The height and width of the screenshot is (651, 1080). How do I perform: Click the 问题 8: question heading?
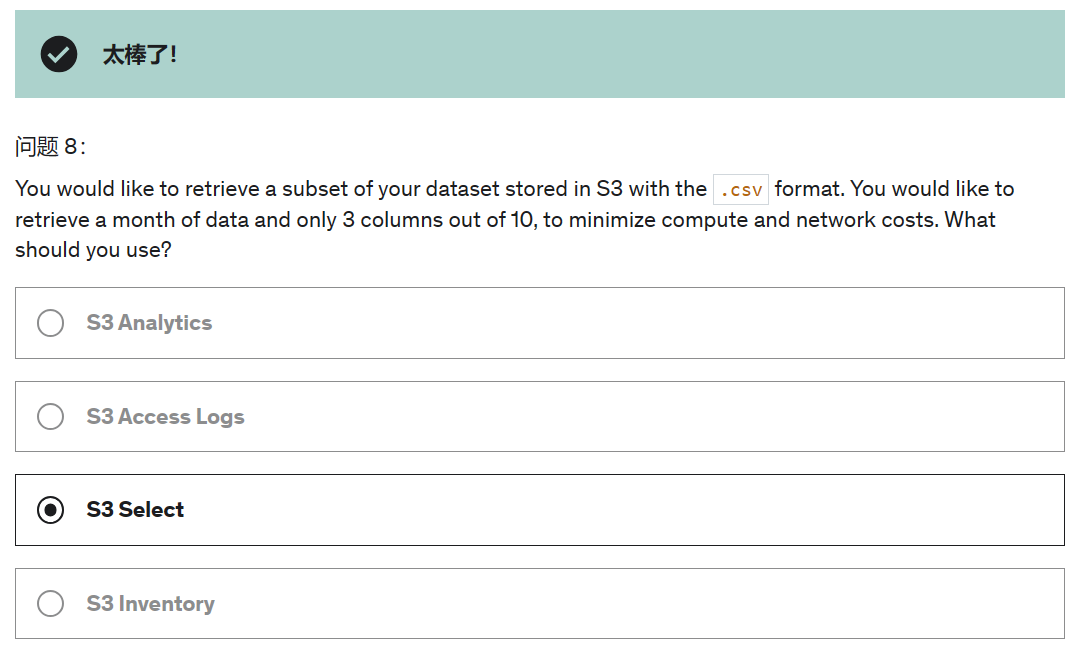point(50,147)
